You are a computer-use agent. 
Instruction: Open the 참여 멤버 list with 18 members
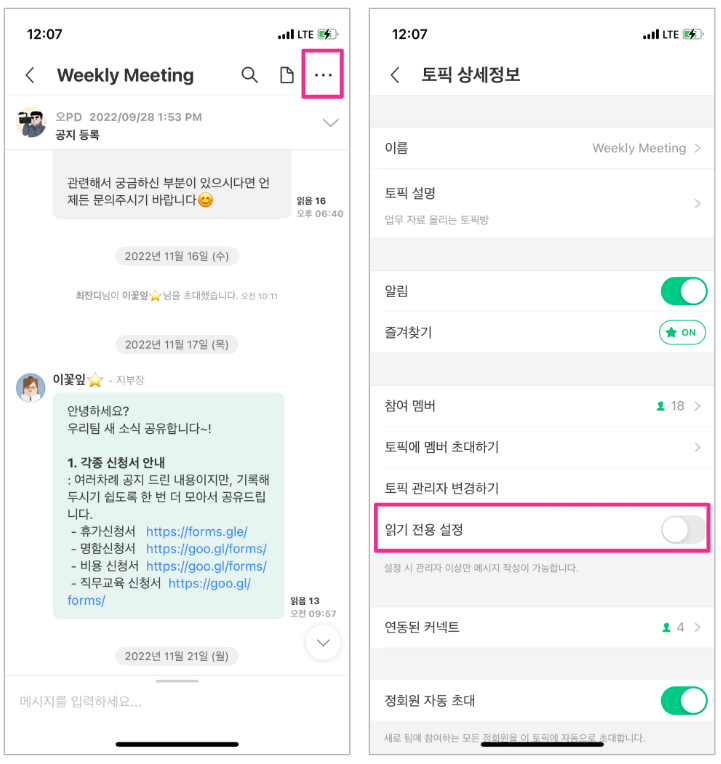click(x=542, y=406)
